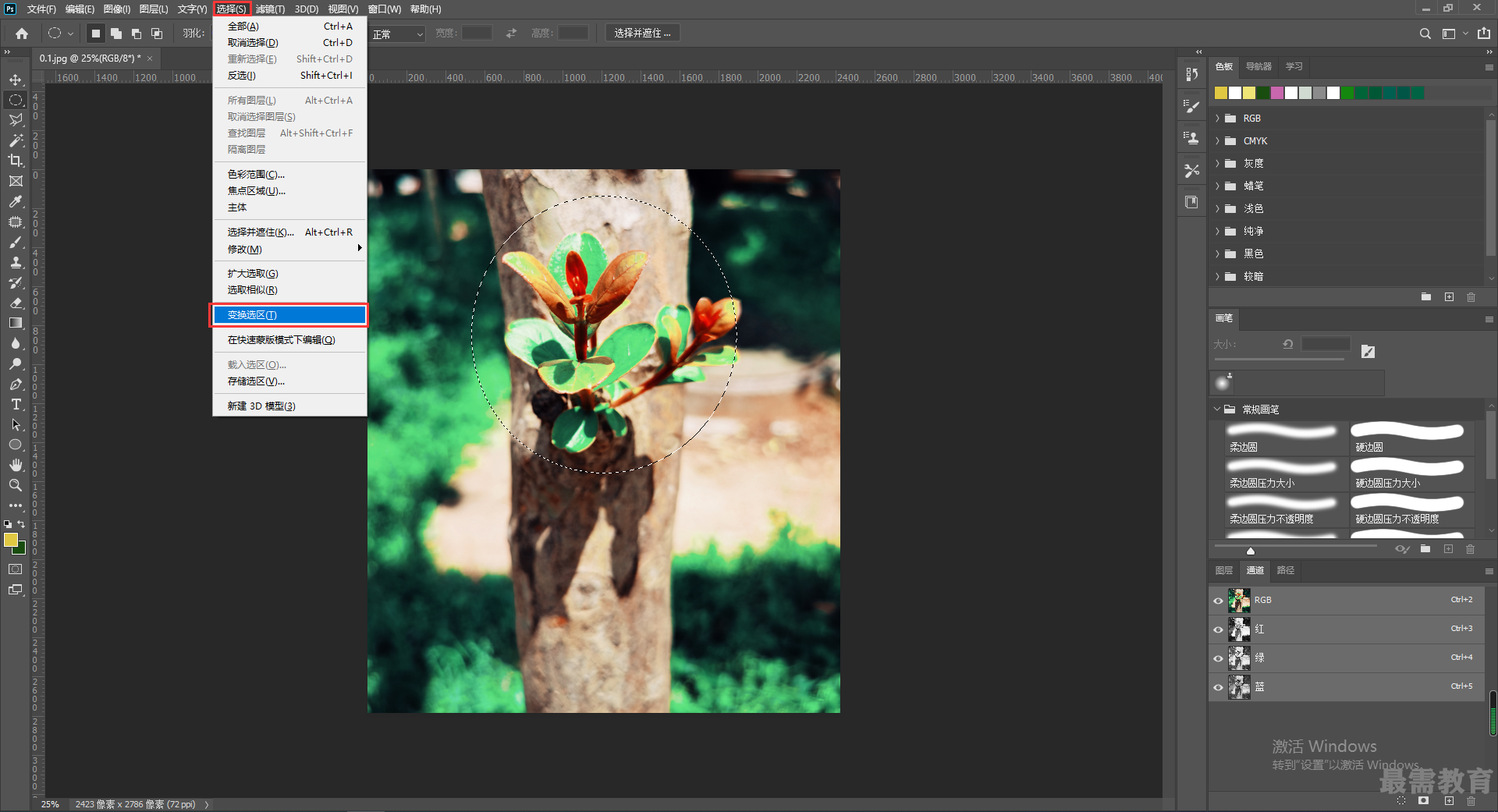Image resolution: width=1498 pixels, height=812 pixels.
Task: Adjust the brush thumbnail size slider
Action: (x=1251, y=550)
